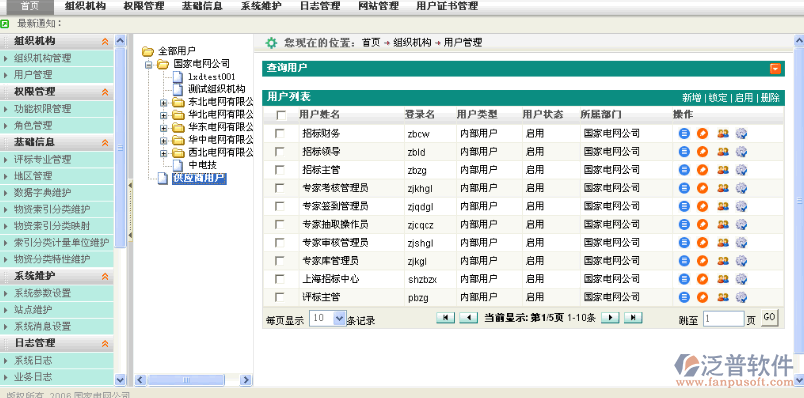
Task: Tick checkbox for 上海招标中心 user
Action: (279, 279)
